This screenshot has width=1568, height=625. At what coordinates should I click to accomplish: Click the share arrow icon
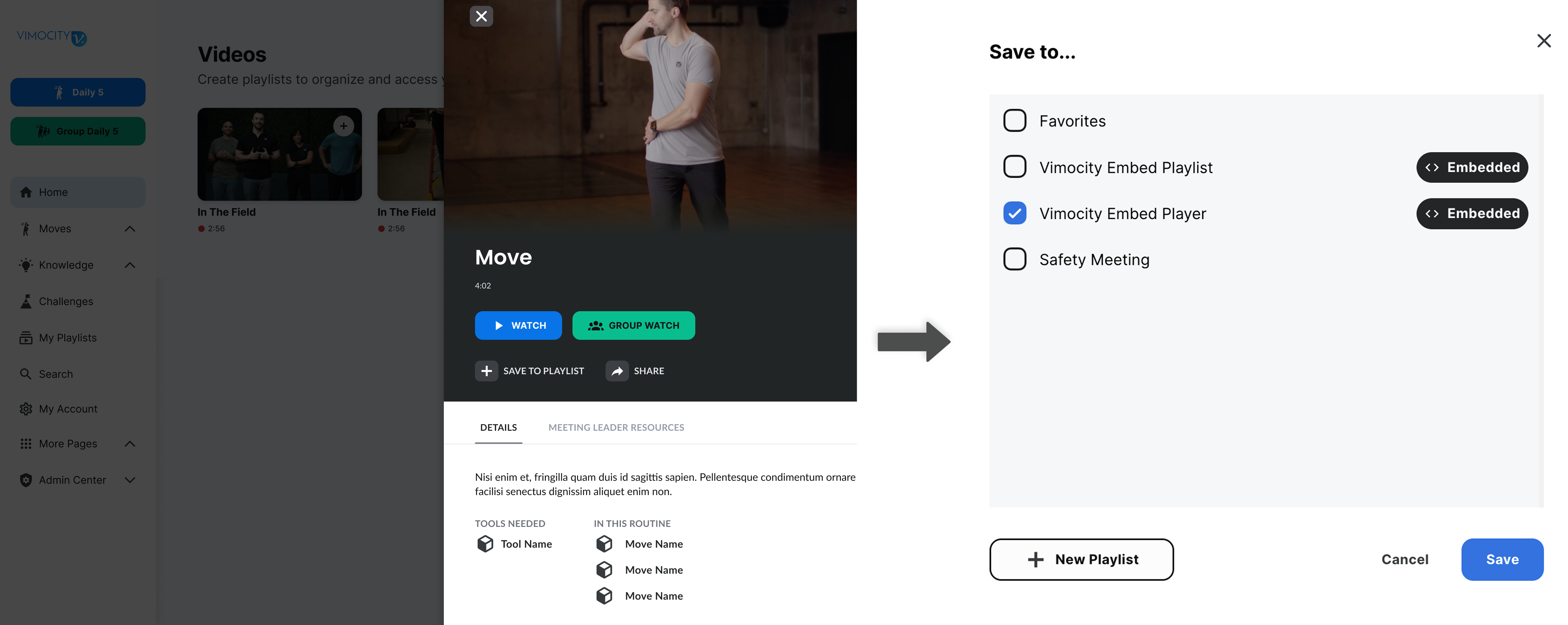click(617, 371)
